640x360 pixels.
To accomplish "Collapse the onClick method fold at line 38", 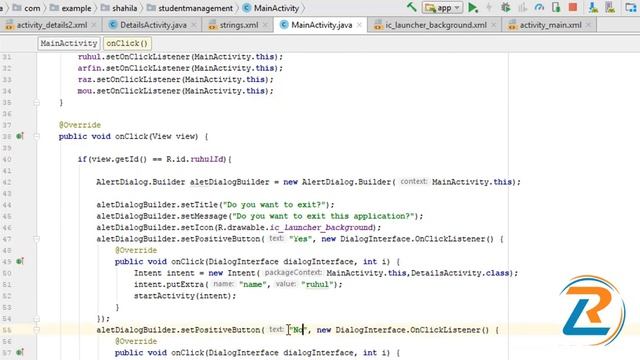I will click(x=36, y=136).
